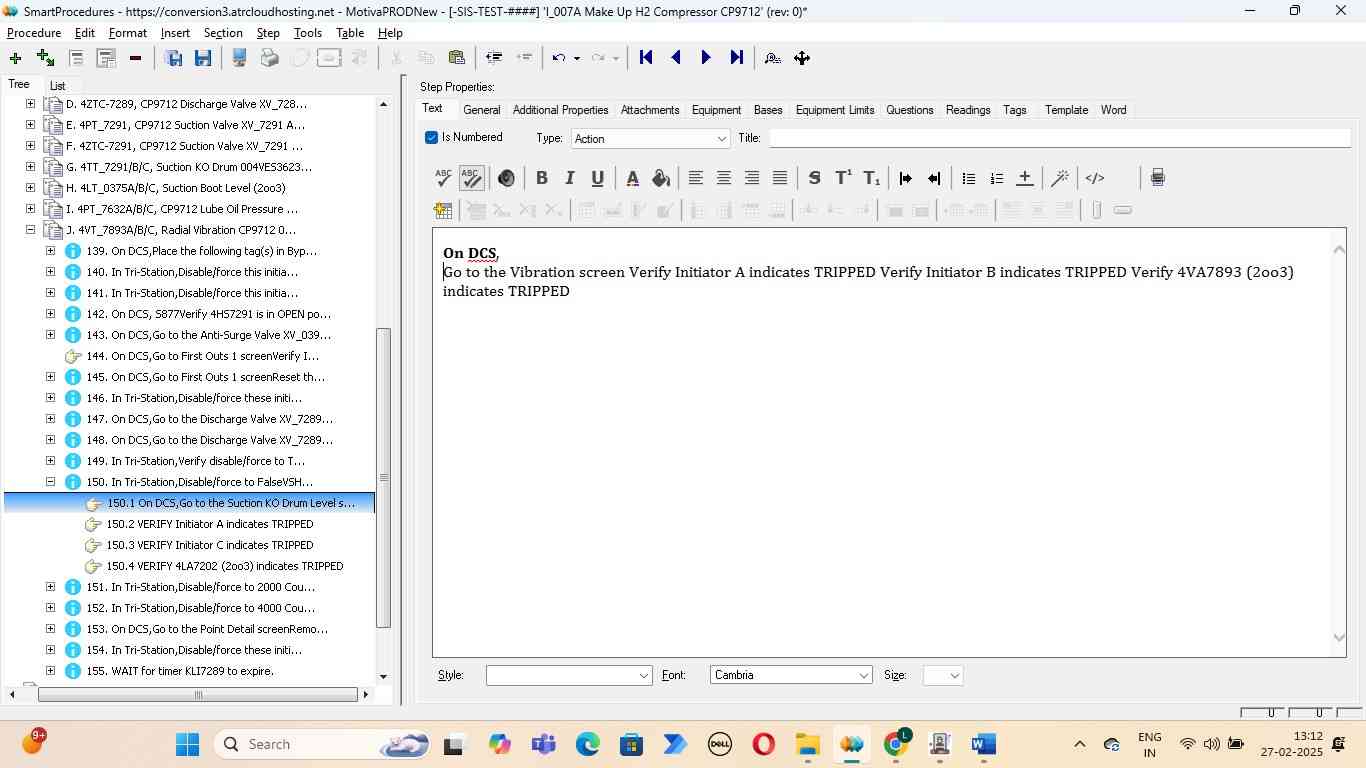Insert numbered list
The width and height of the screenshot is (1366, 768).
click(996, 178)
